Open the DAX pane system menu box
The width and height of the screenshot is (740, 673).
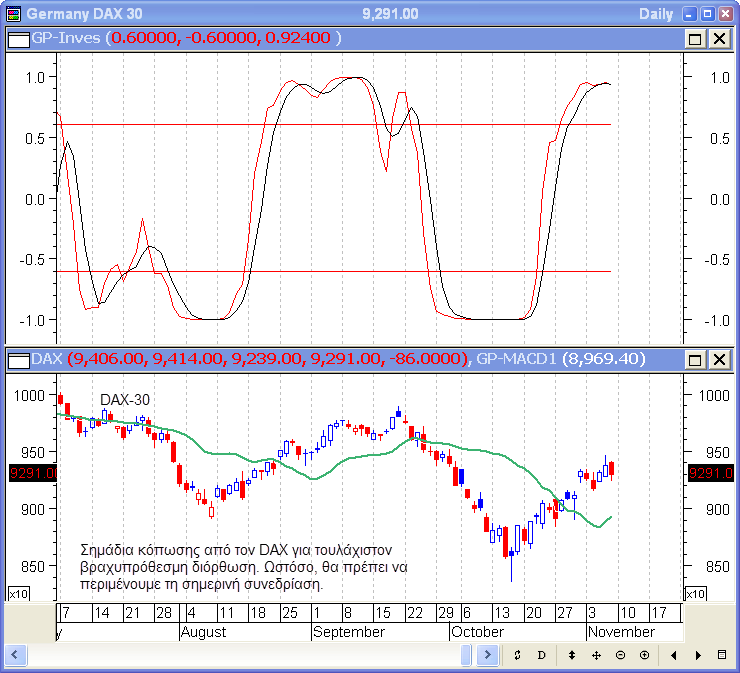(x=18, y=358)
